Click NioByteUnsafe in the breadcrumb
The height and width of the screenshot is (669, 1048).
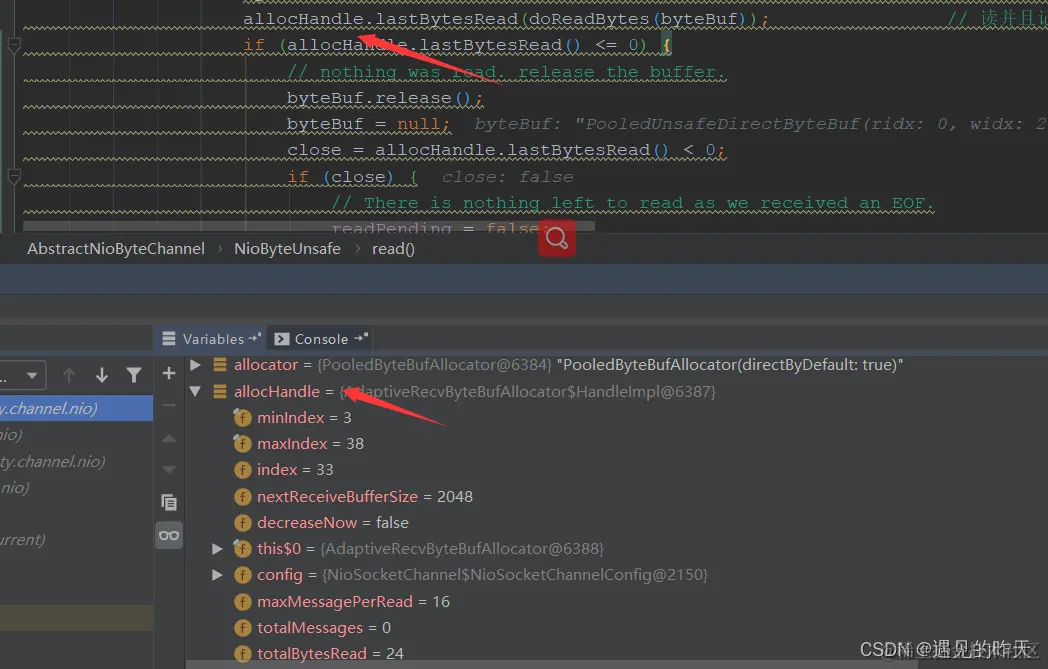point(287,249)
